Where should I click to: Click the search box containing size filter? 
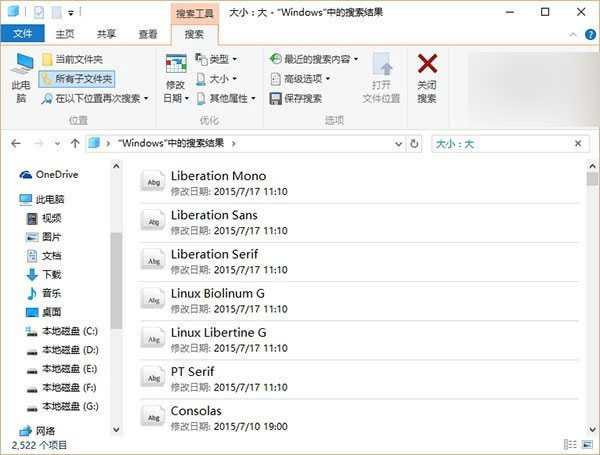click(502, 144)
